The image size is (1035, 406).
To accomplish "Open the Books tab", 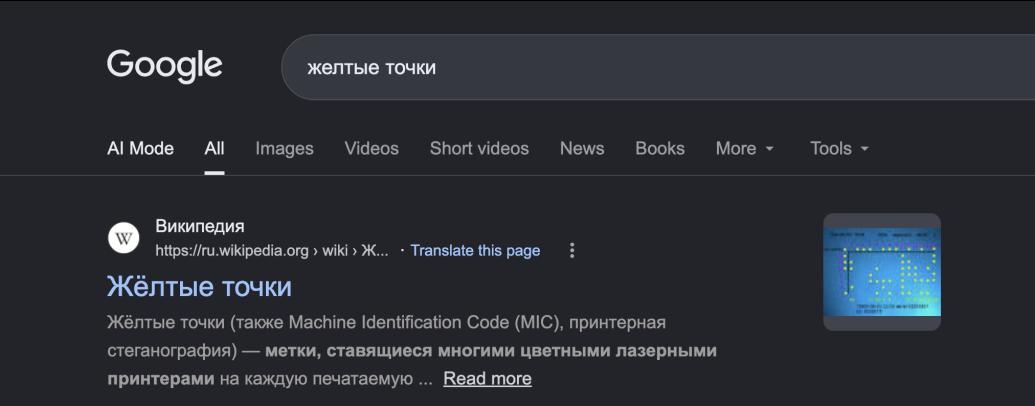I will (x=660, y=149).
